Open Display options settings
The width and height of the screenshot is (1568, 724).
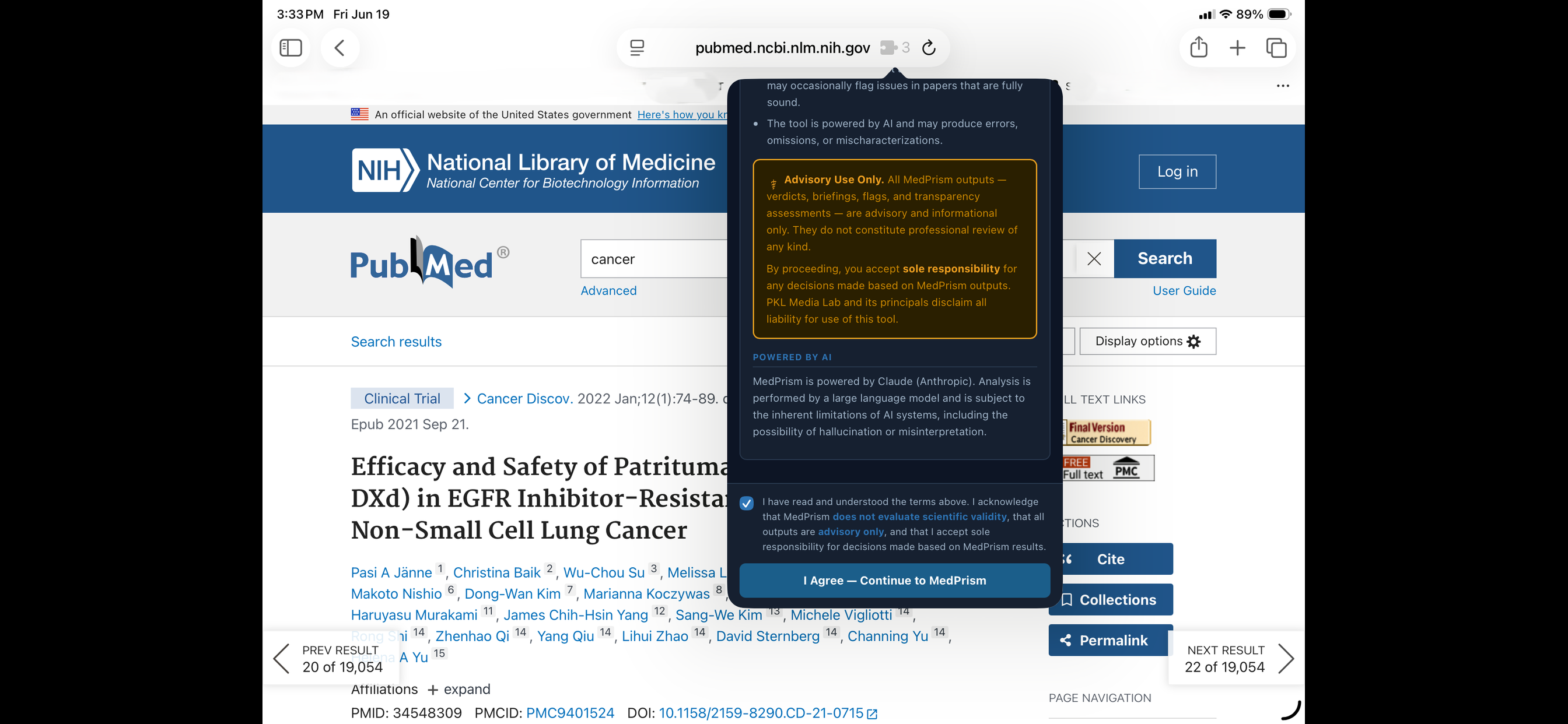1147,342
